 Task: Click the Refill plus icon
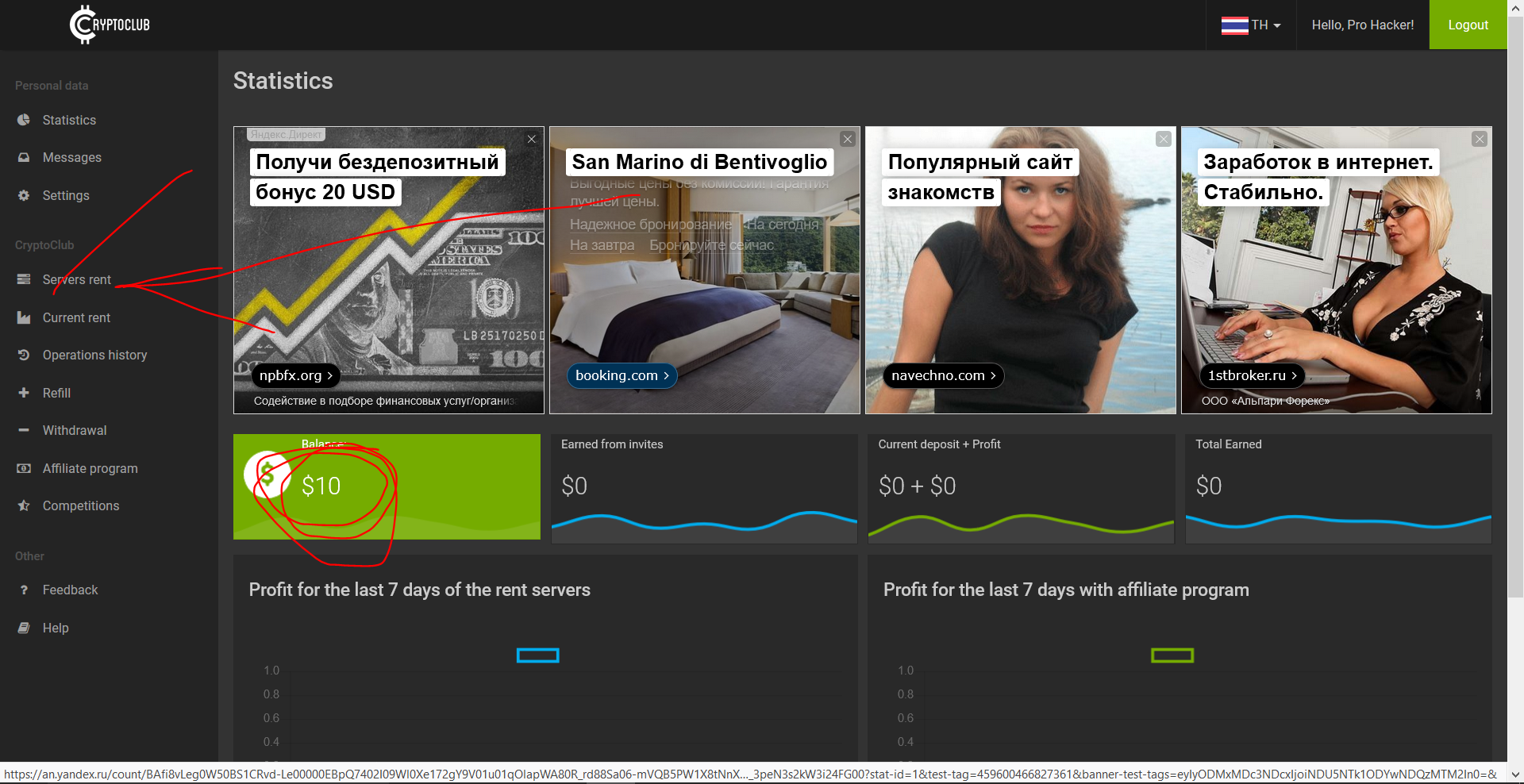pos(24,393)
